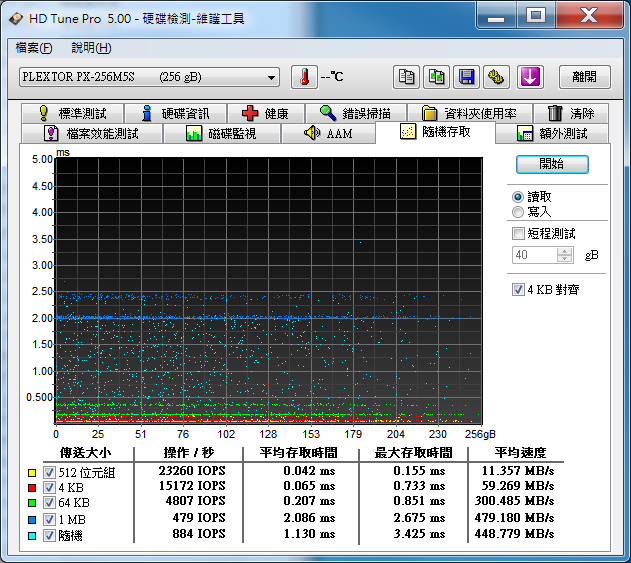Click the 448.779 MB/s value
The image size is (631, 563).
click(514, 534)
